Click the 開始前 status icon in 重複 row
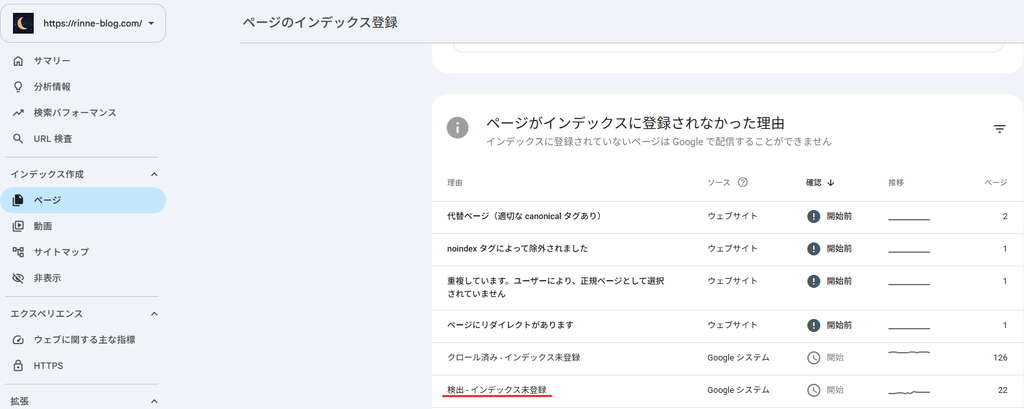1024x409 pixels. (813, 281)
